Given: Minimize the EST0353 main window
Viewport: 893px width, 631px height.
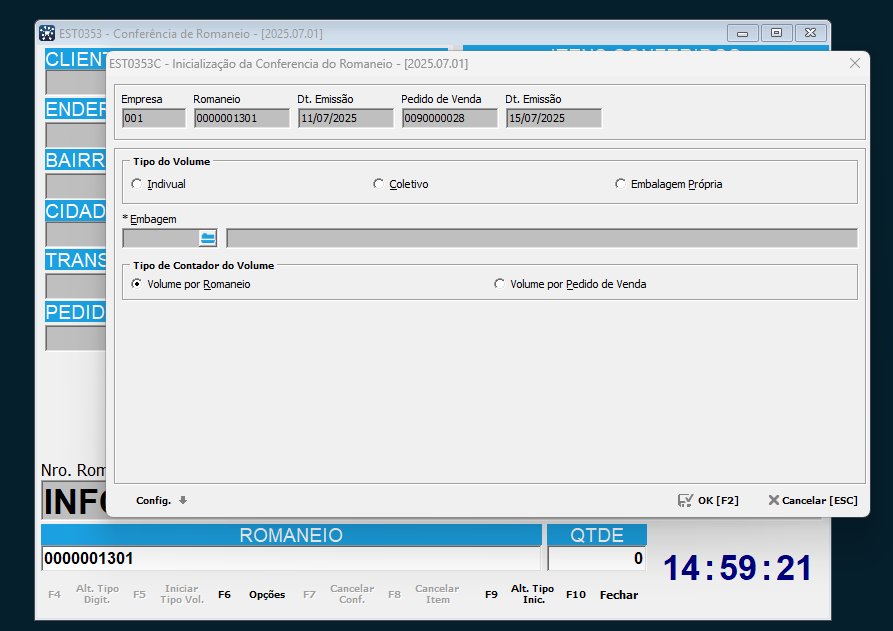Looking at the screenshot, I should (x=743, y=33).
